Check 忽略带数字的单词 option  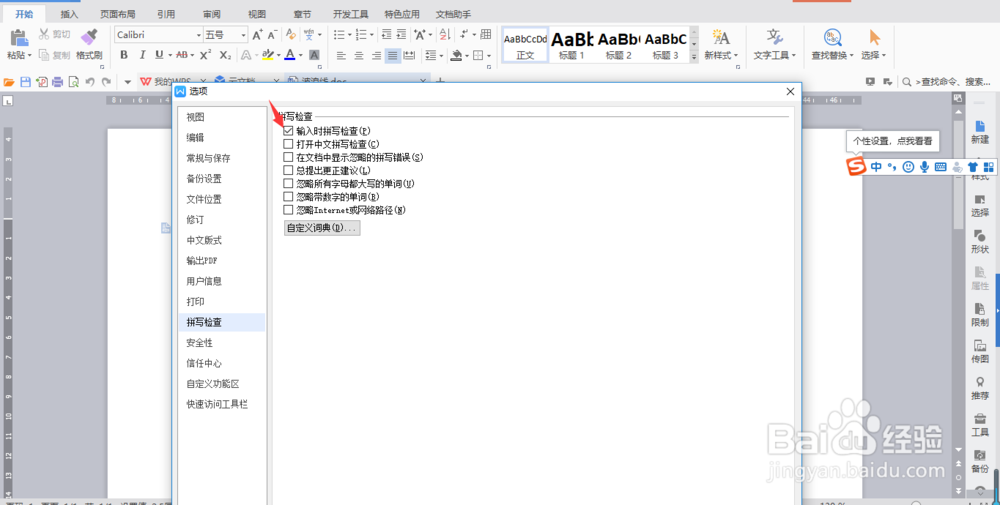point(288,196)
